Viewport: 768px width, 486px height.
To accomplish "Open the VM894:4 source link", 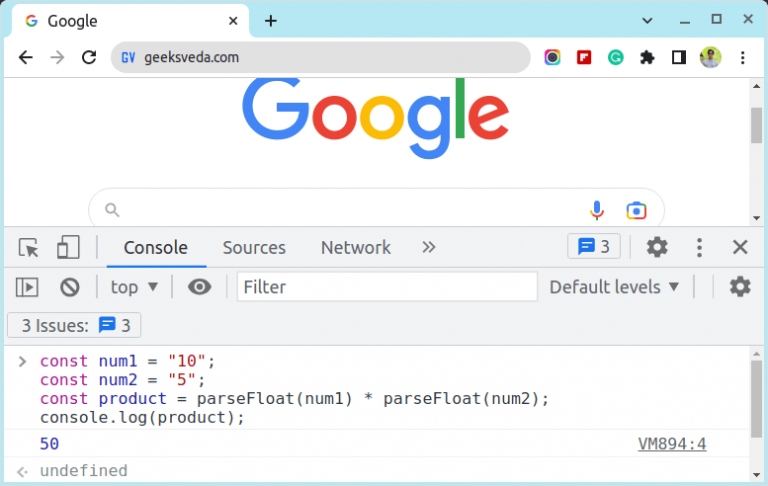I will (672, 444).
